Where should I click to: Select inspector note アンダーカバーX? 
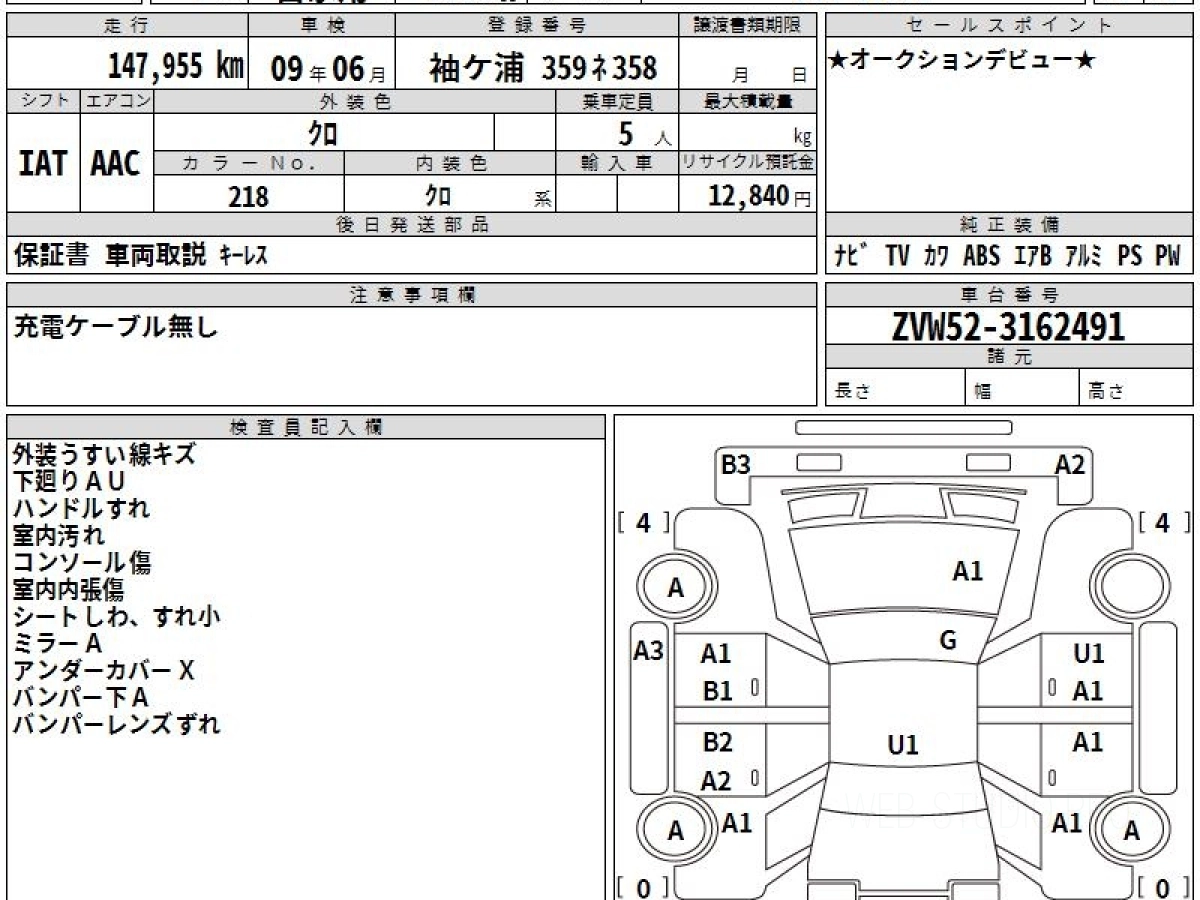coord(103,671)
